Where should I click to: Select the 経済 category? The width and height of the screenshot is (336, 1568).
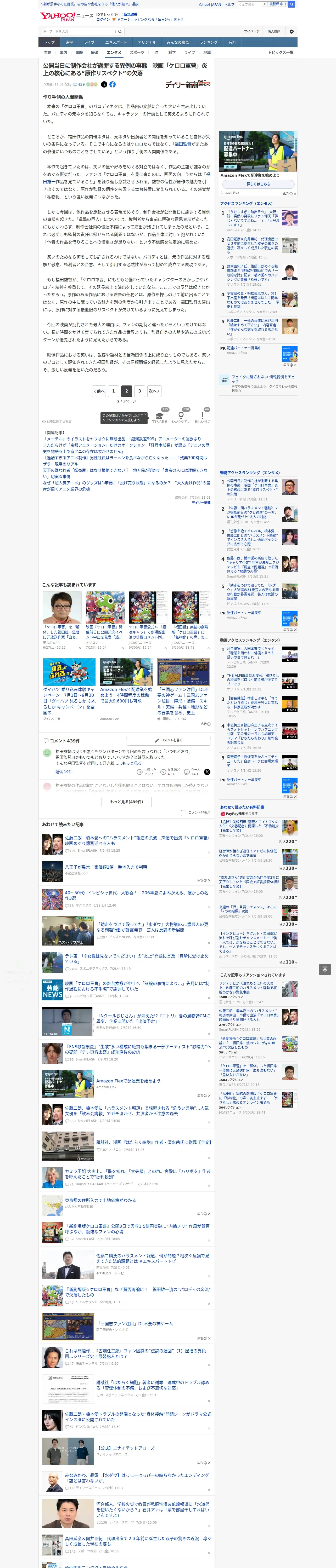click(x=94, y=52)
